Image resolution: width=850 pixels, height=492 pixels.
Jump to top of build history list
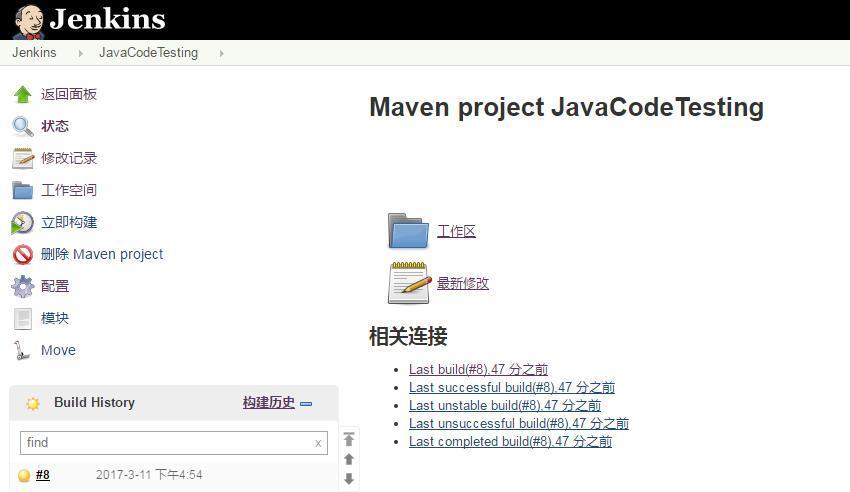(x=349, y=439)
